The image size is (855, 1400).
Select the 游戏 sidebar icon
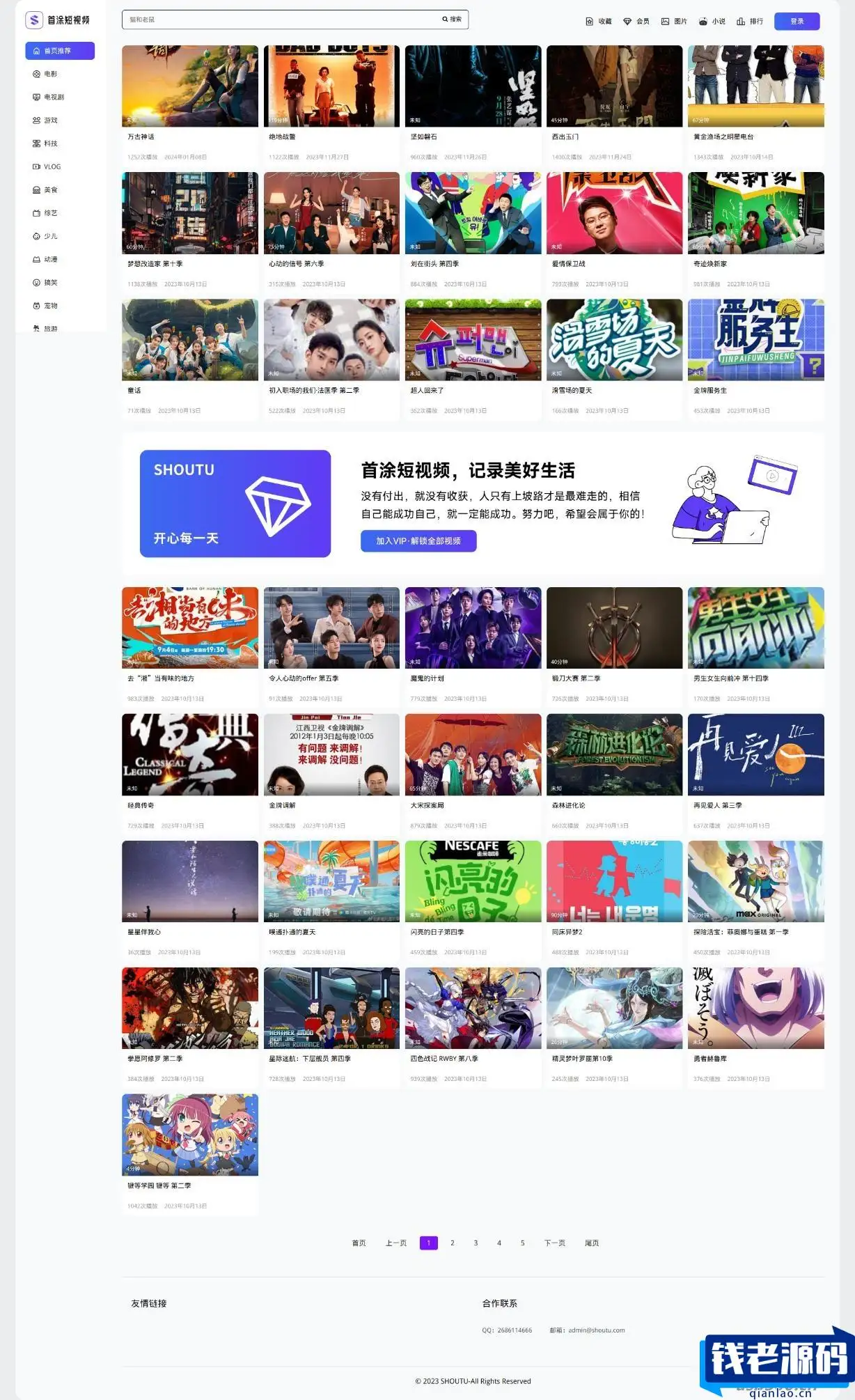tap(36, 120)
